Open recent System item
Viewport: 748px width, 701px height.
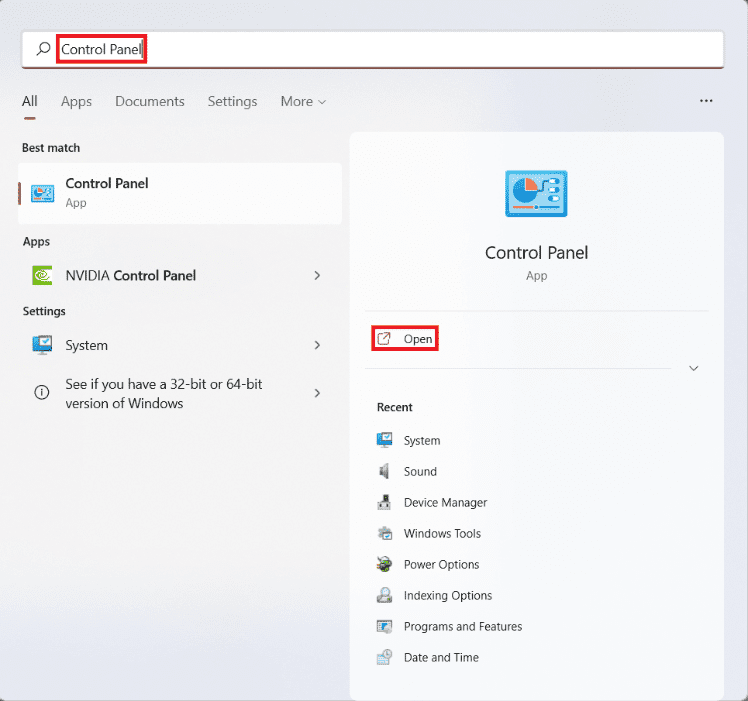click(422, 440)
